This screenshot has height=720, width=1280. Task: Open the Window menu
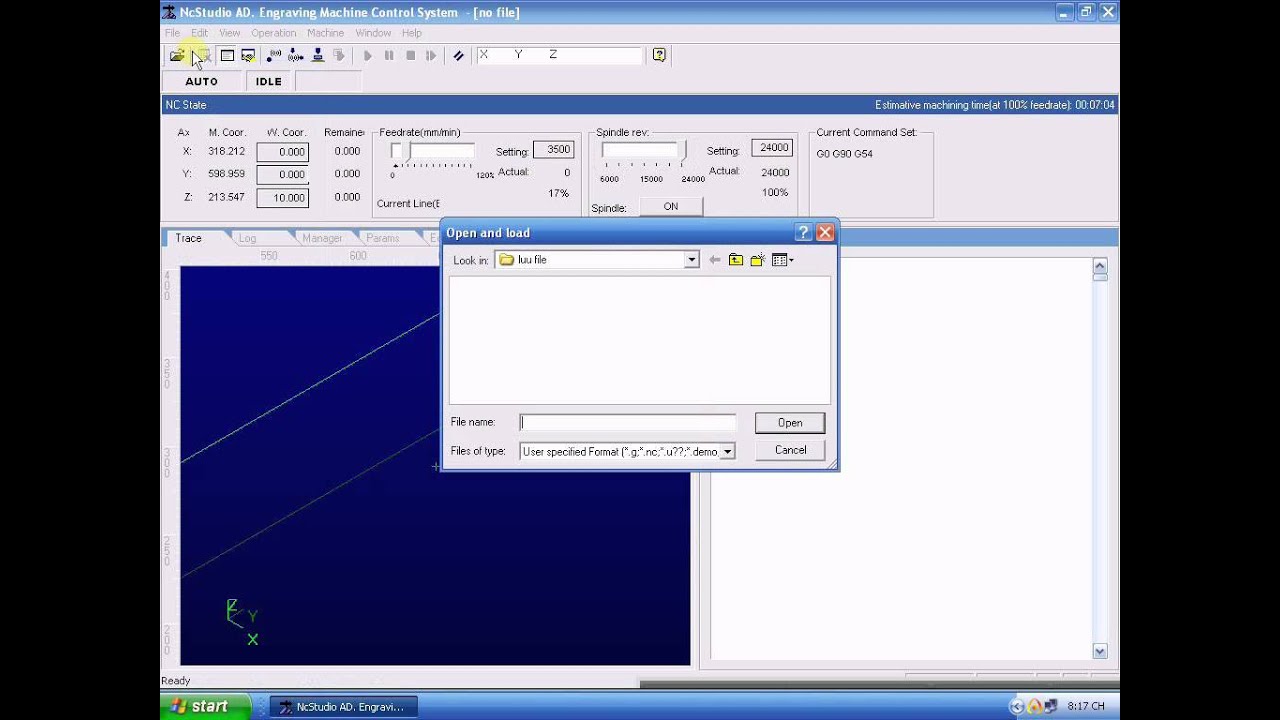[373, 33]
